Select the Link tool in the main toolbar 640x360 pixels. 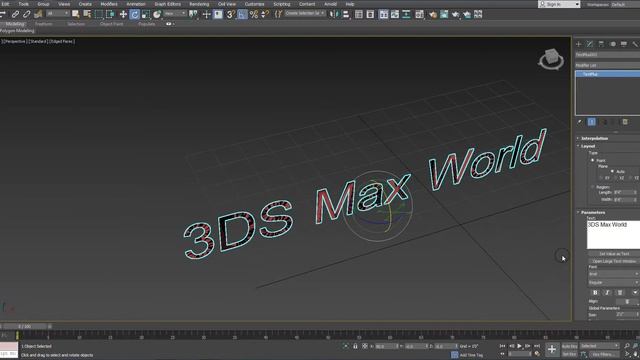(x=15, y=14)
